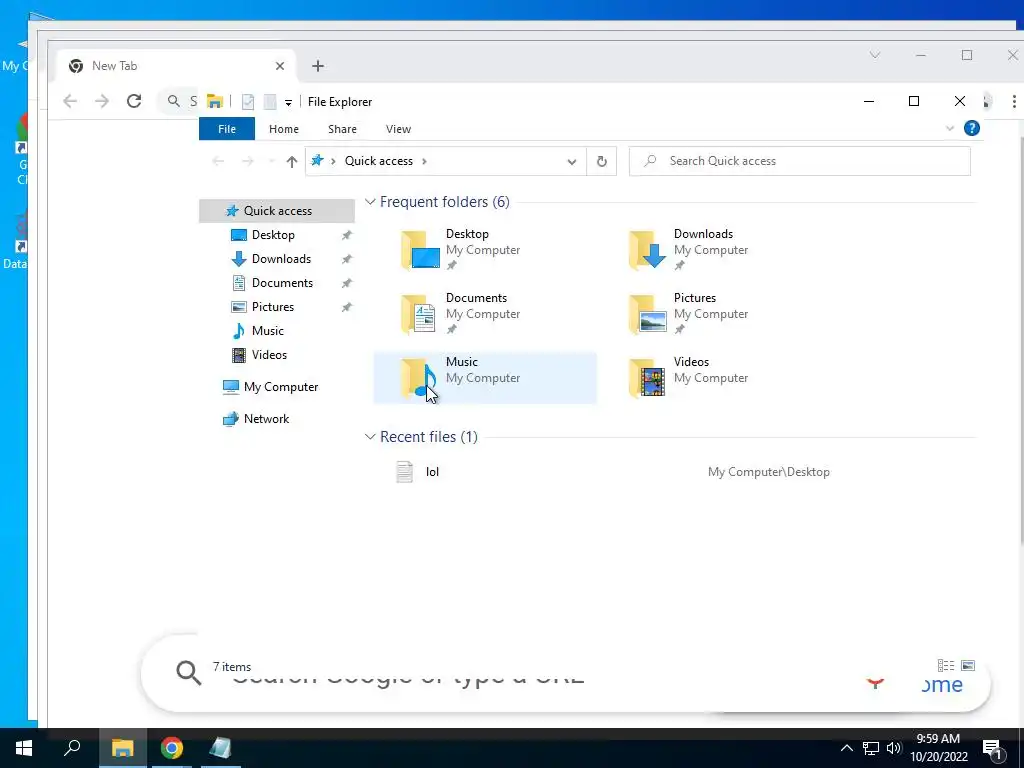Image resolution: width=1024 pixels, height=768 pixels.
Task: Select Quick access in navigation pane
Action: tap(277, 211)
